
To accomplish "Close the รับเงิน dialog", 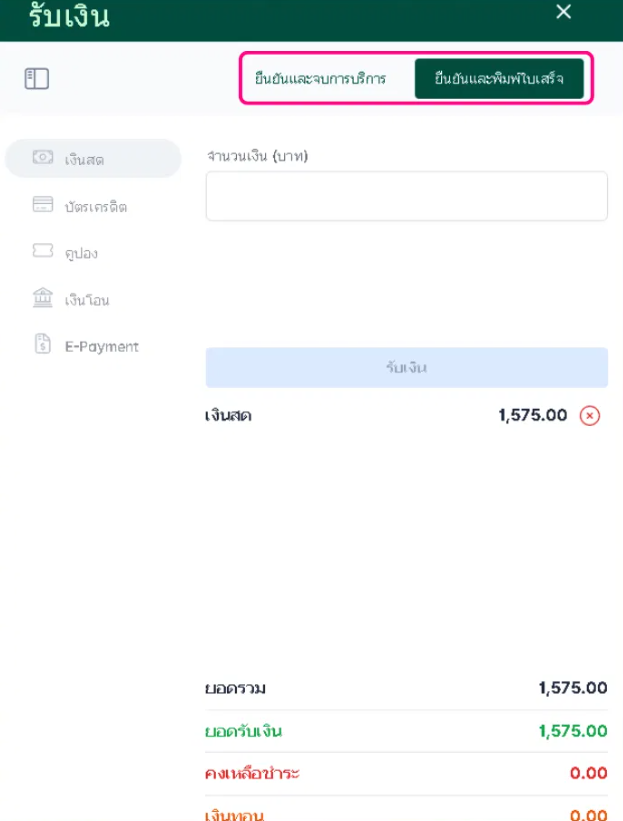I will click(x=564, y=13).
